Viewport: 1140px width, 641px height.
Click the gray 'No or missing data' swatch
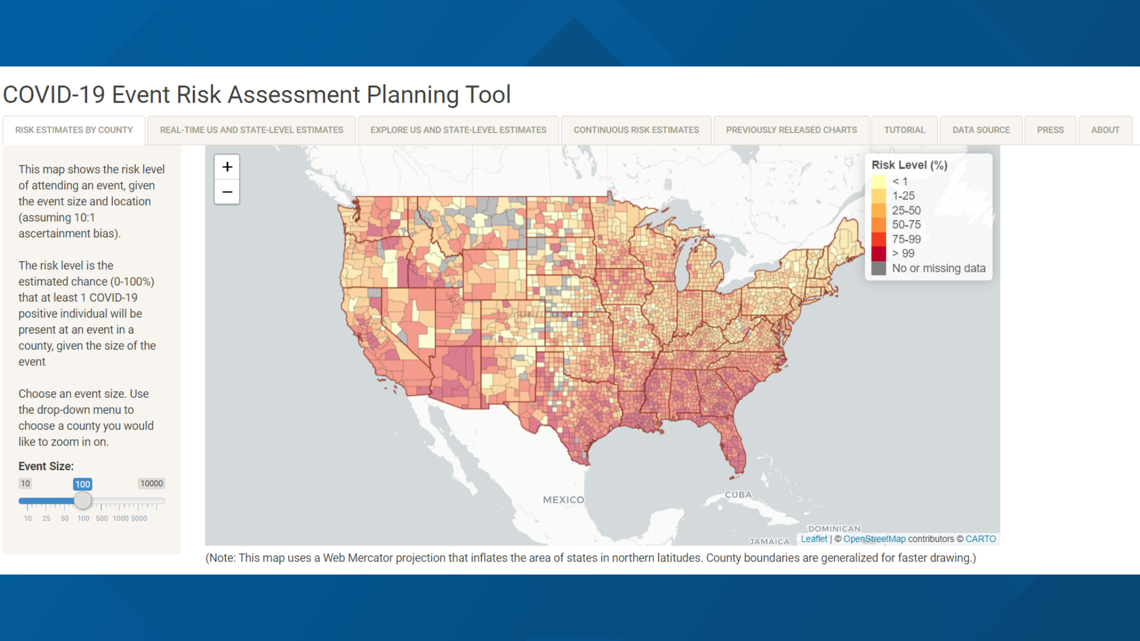pos(878,268)
